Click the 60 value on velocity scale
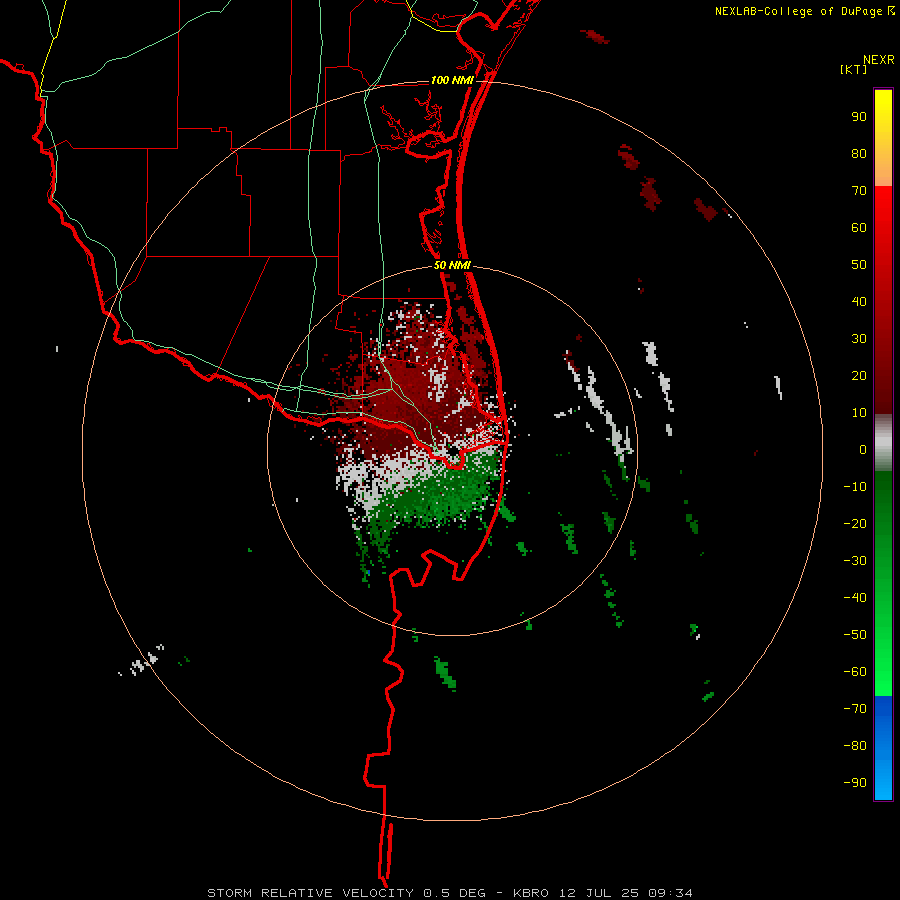 tap(859, 227)
